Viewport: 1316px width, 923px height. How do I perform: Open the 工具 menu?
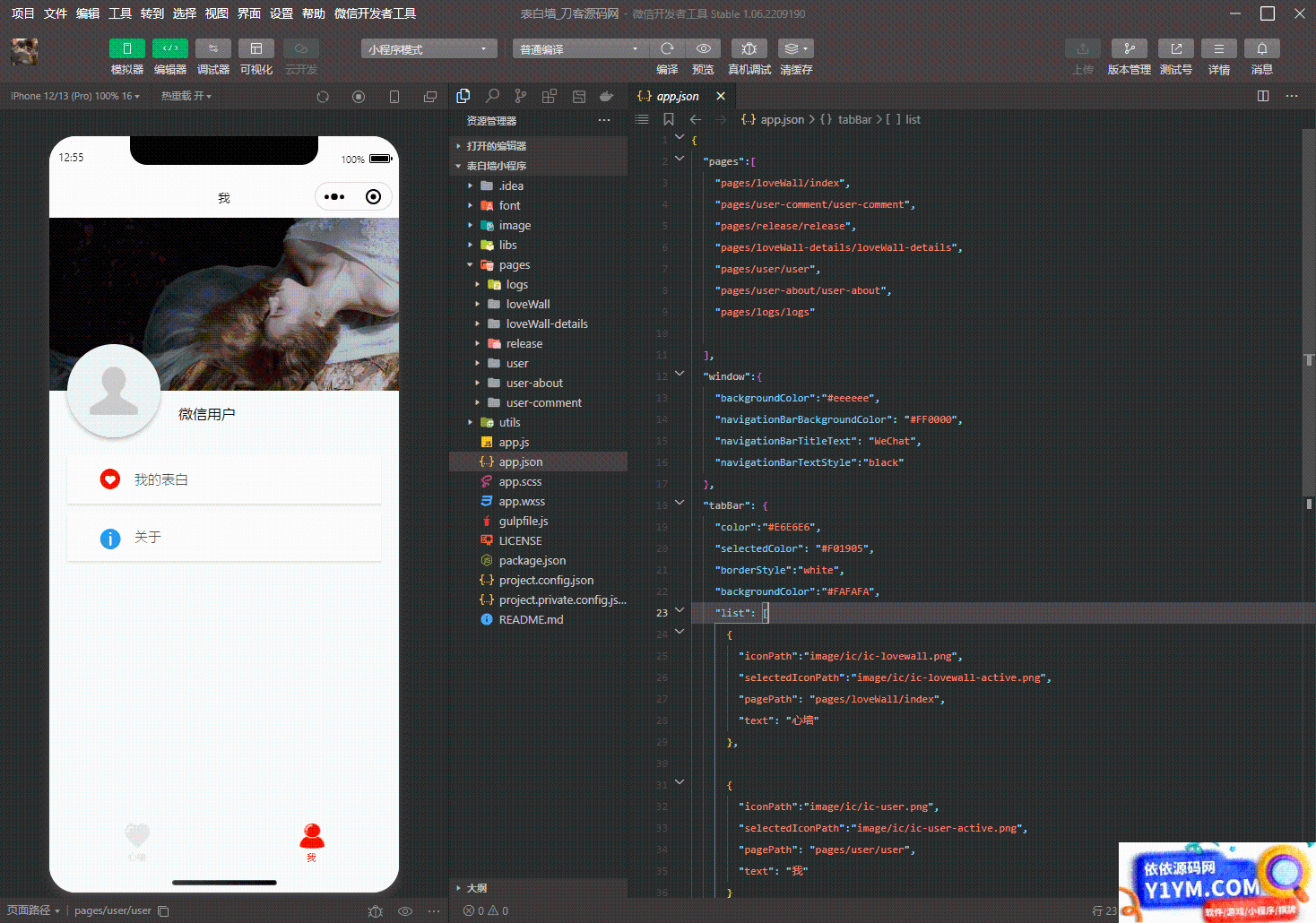[120, 13]
